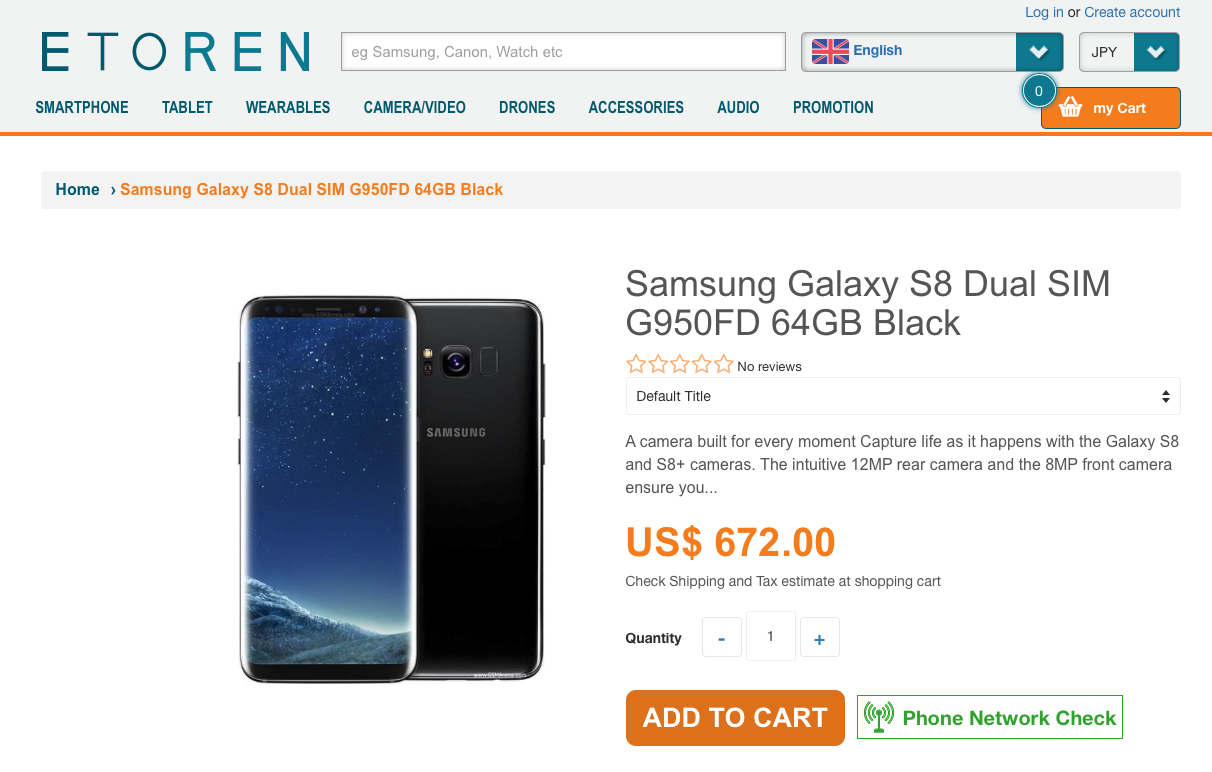Open the language dropdown arrow

click(x=1039, y=52)
